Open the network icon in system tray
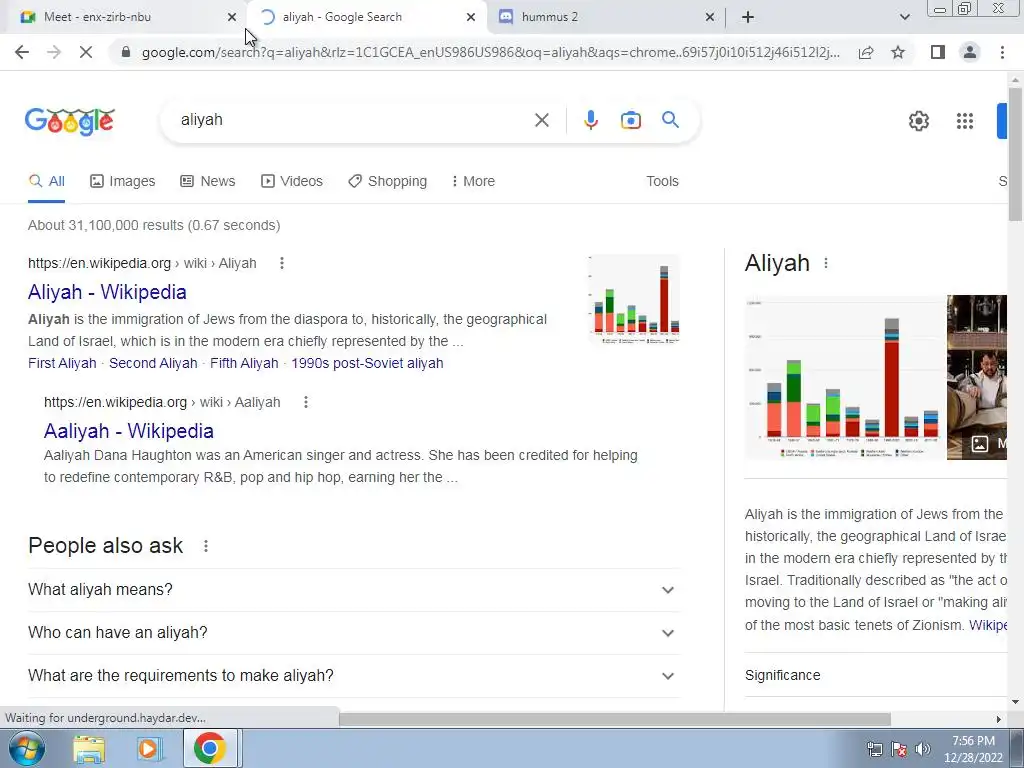The image size is (1024, 768). [874, 749]
